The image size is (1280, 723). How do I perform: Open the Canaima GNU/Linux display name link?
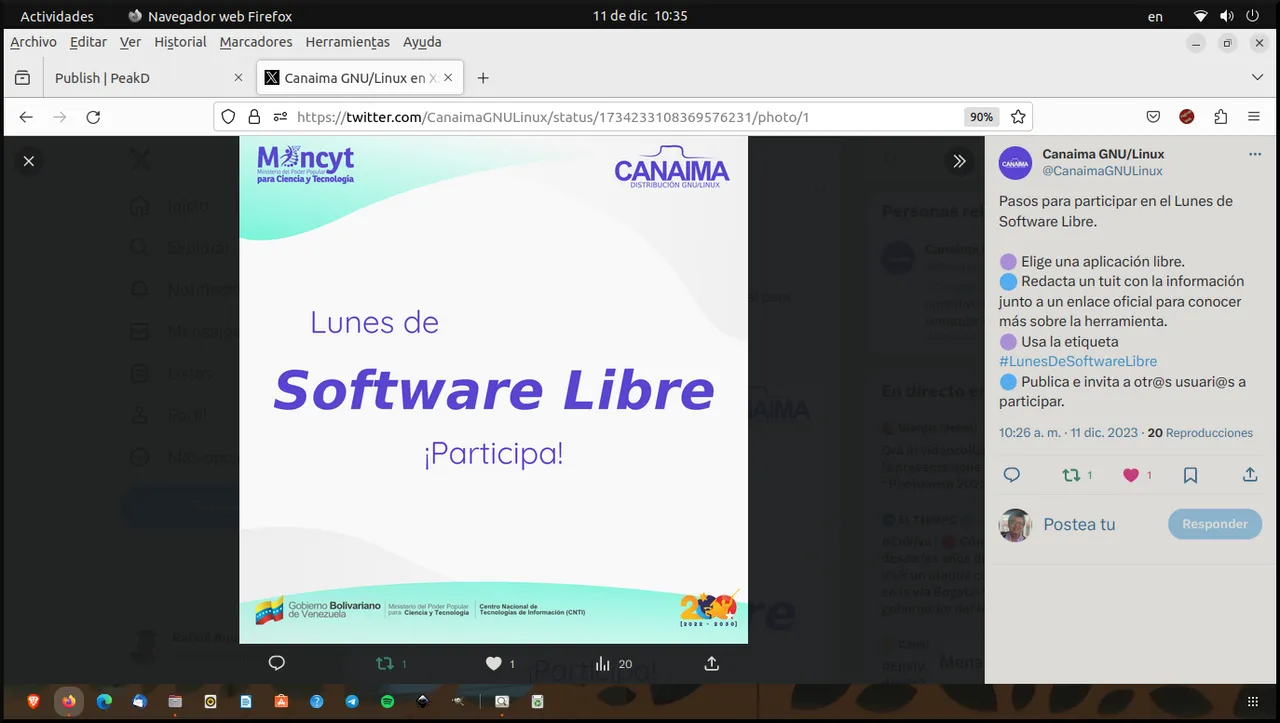pyautogui.click(x=1103, y=154)
